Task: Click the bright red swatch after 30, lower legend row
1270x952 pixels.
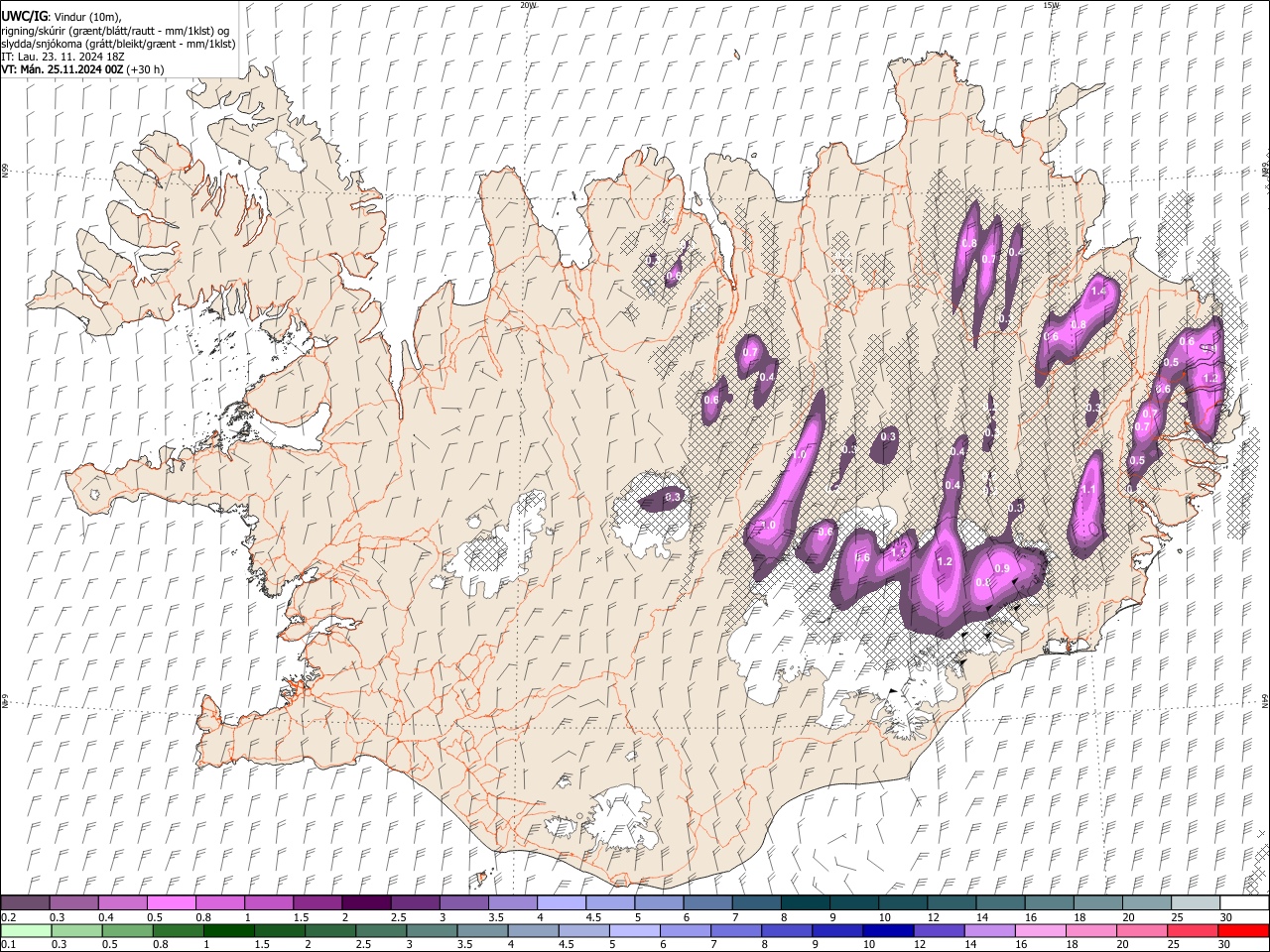Action: click(1242, 931)
